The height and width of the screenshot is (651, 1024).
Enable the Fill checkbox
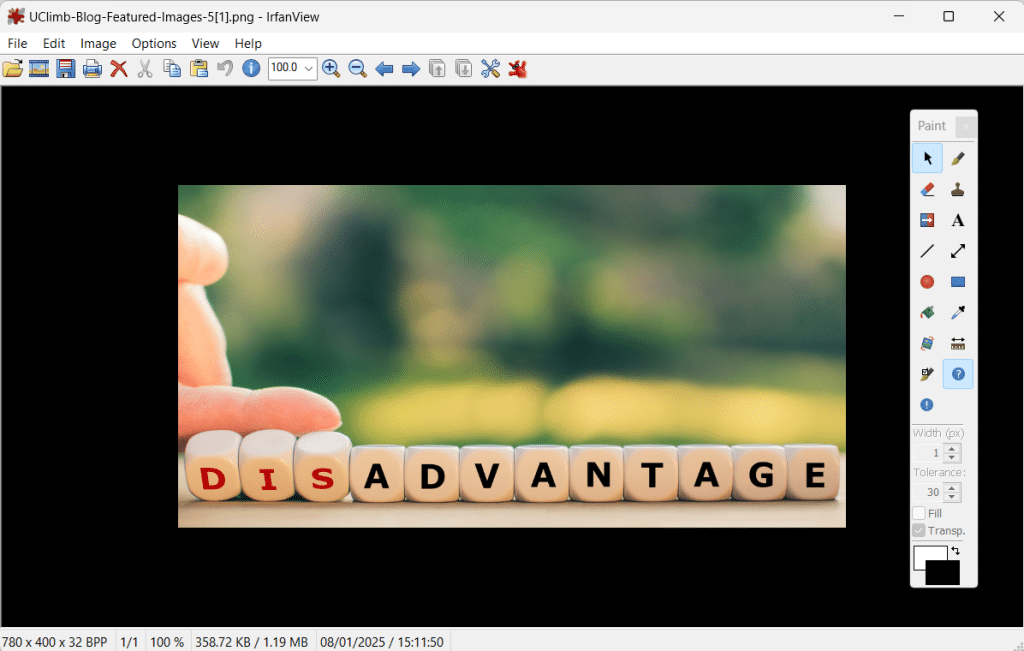coord(917,512)
